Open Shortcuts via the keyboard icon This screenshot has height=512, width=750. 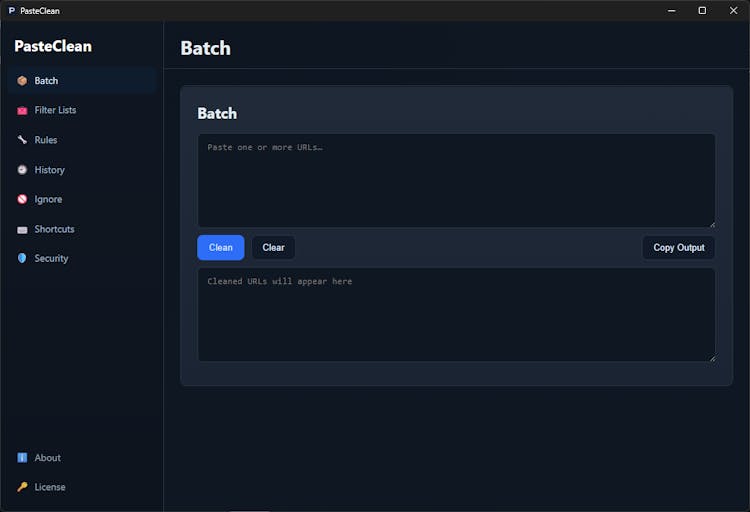tap(22, 229)
